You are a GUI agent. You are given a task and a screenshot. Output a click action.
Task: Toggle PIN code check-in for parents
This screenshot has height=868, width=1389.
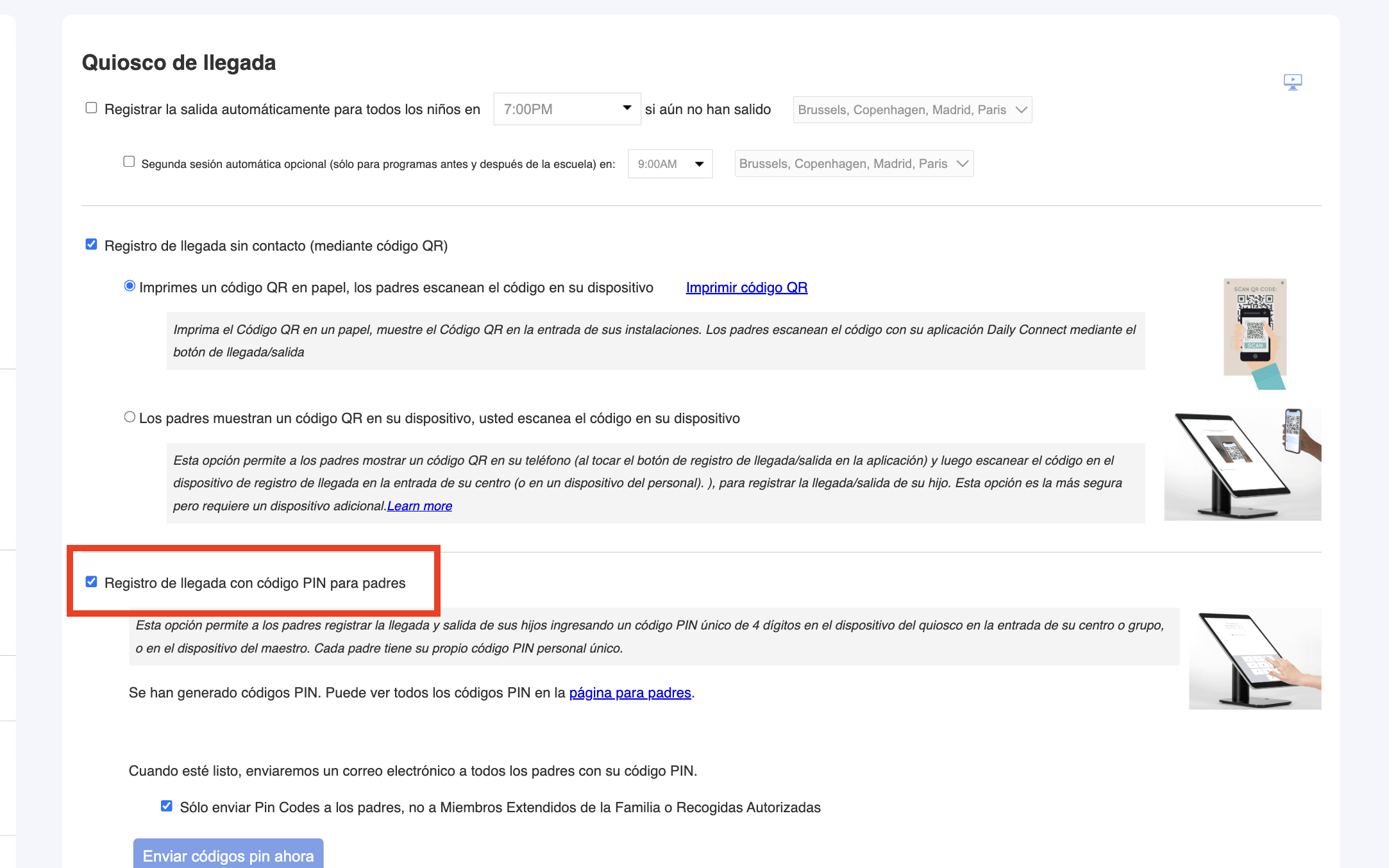[x=91, y=581]
